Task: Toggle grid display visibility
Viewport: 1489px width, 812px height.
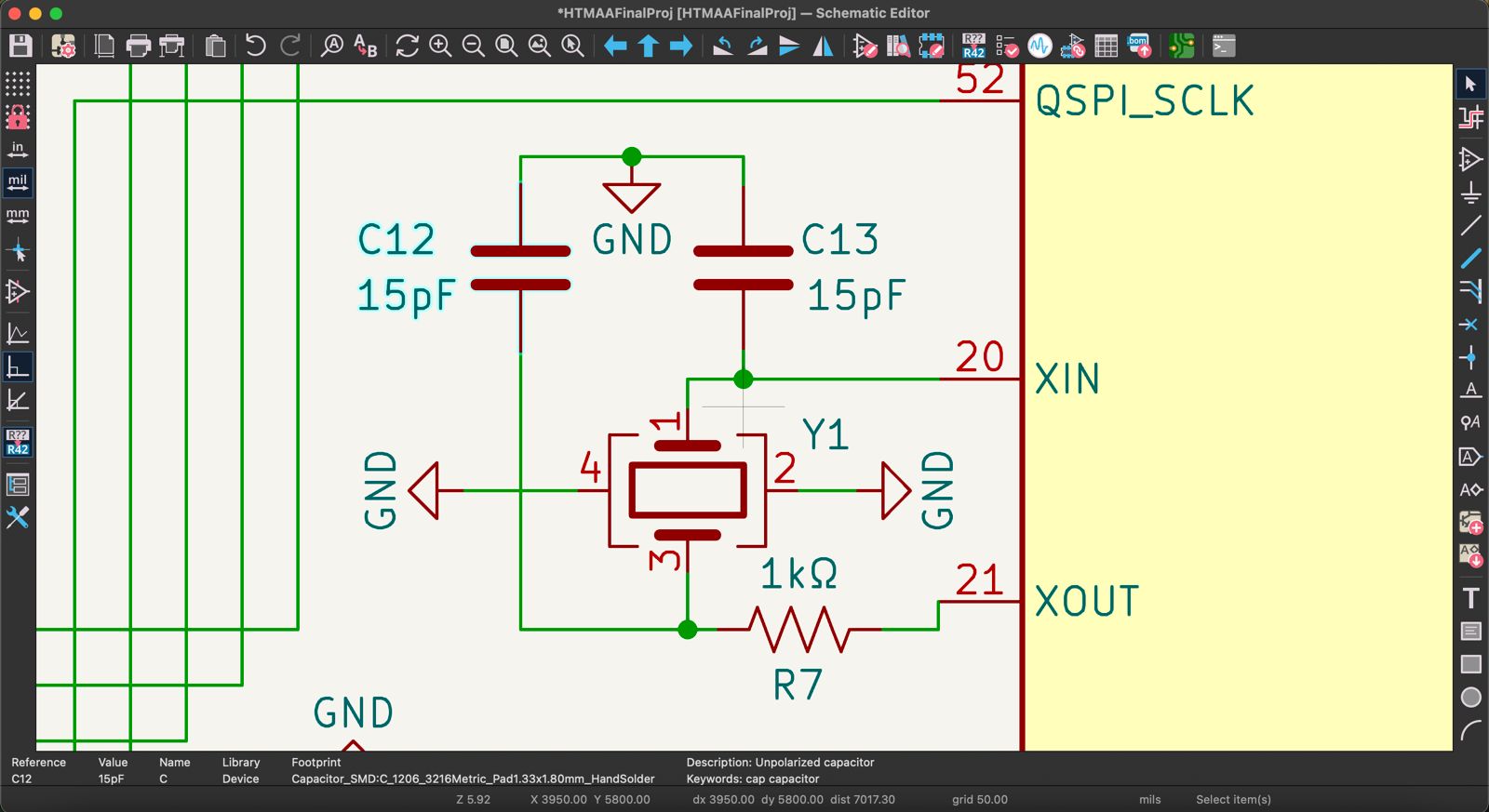Action: click(18, 84)
